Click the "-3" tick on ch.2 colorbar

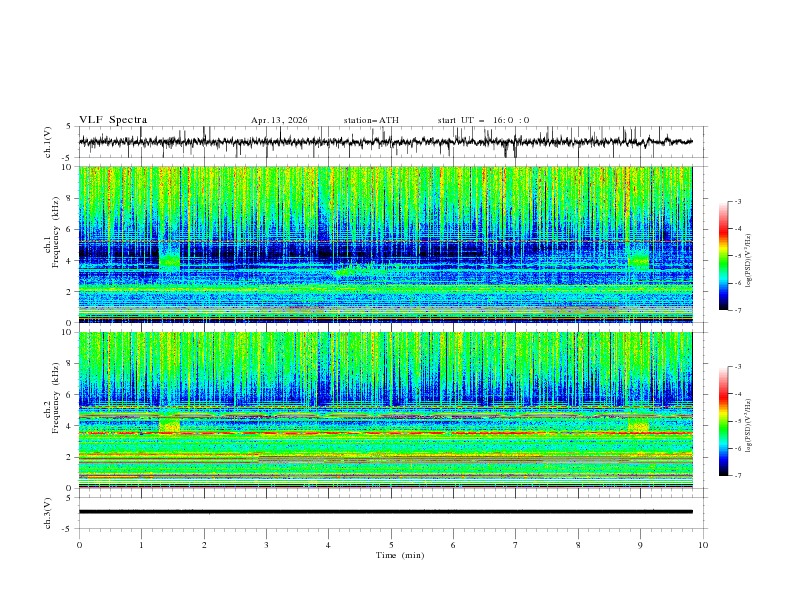pyautogui.click(x=737, y=367)
